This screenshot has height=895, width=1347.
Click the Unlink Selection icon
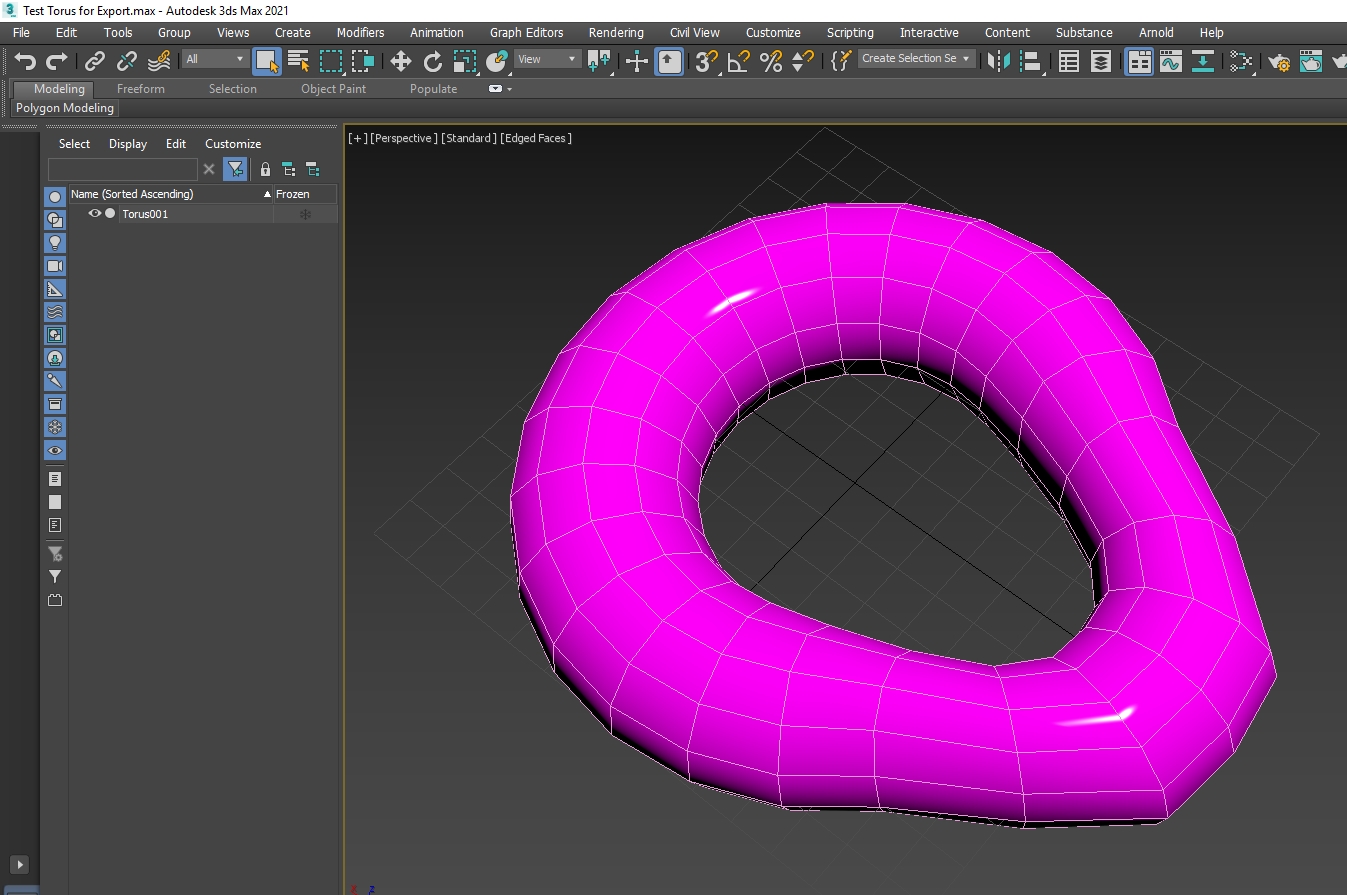coord(126,61)
